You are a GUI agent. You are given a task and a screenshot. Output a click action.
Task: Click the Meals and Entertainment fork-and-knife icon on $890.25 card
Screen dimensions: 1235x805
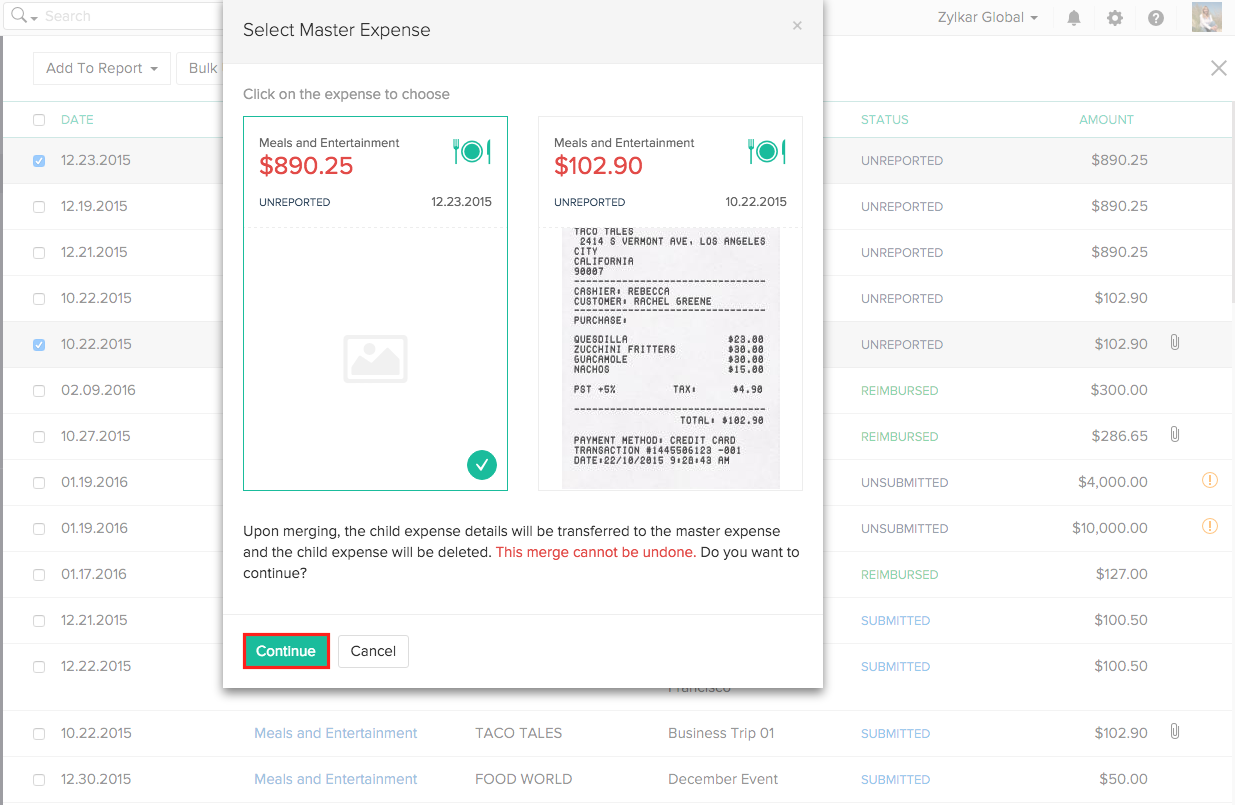(471, 151)
